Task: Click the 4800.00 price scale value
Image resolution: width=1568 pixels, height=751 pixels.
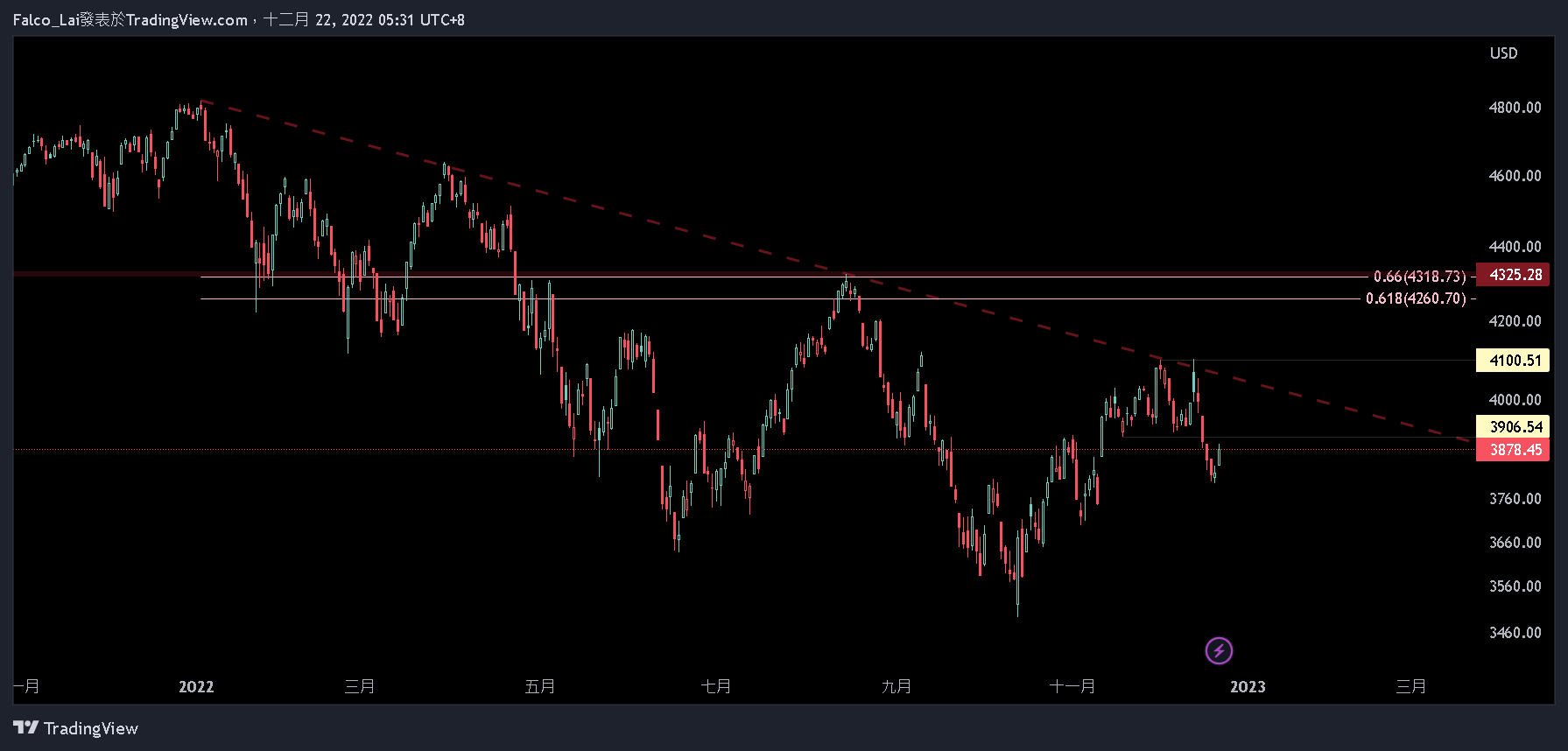Action: tap(1515, 108)
